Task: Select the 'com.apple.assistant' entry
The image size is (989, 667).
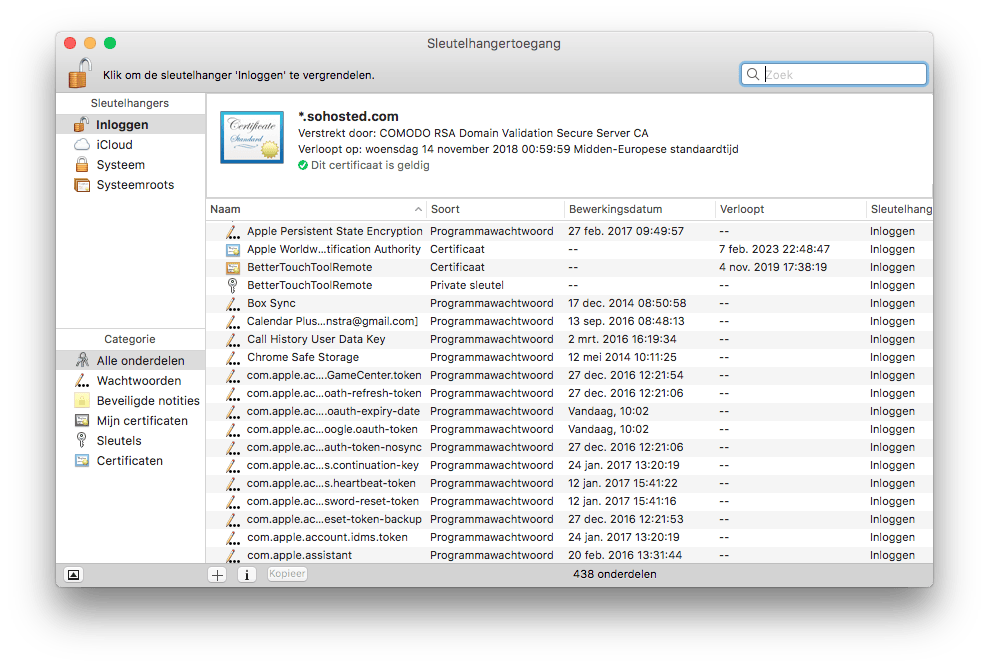Action: tap(569, 555)
